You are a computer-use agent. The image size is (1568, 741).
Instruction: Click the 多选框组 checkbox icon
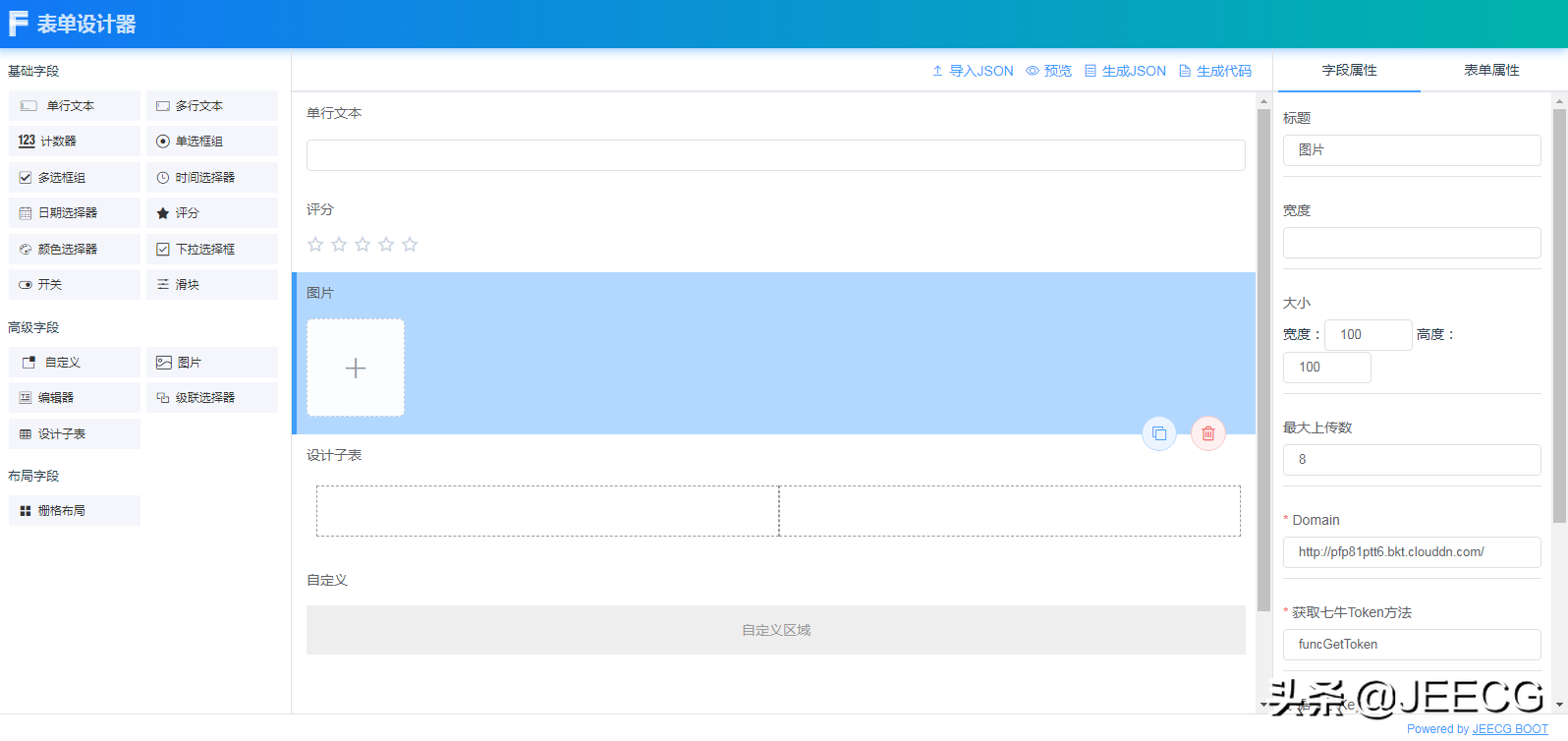(26, 178)
